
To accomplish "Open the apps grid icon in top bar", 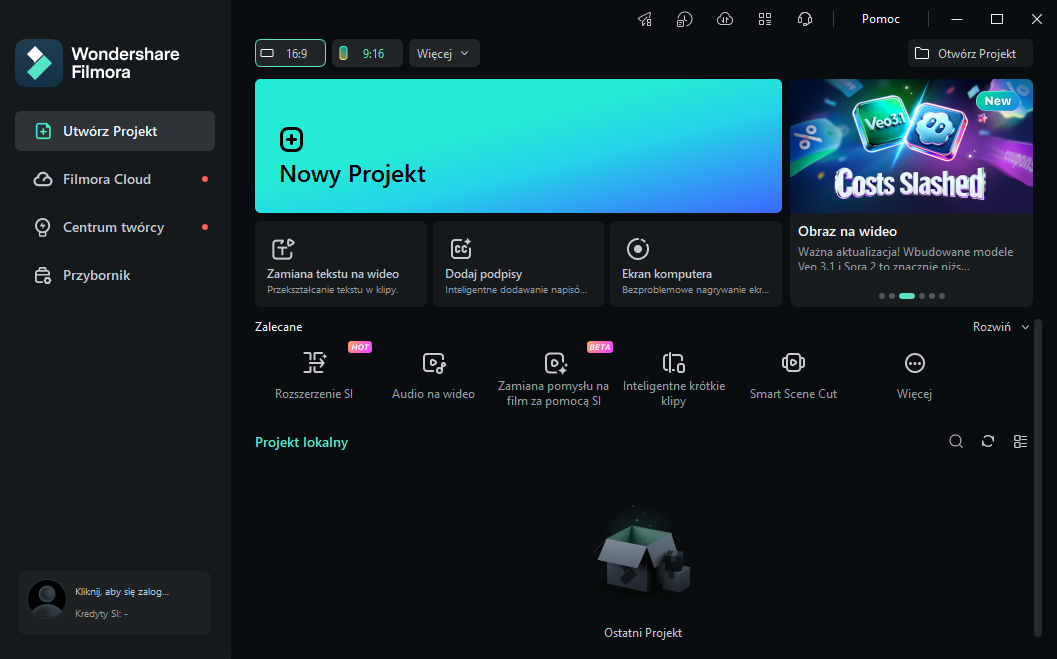I will click(x=764, y=19).
